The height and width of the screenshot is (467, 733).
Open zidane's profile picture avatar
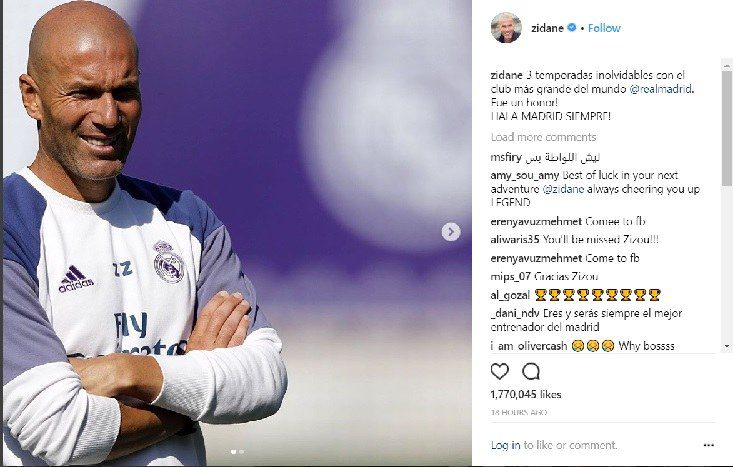click(506, 28)
